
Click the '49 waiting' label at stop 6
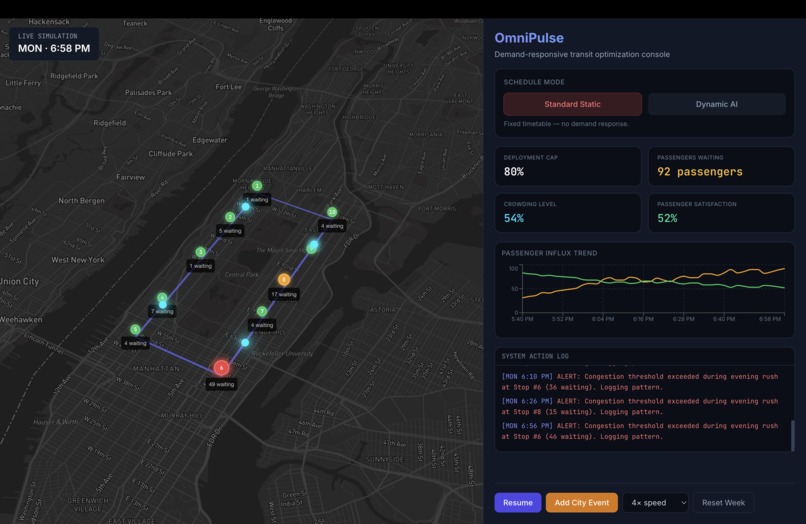pyautogui.click(x=222, y=384)
